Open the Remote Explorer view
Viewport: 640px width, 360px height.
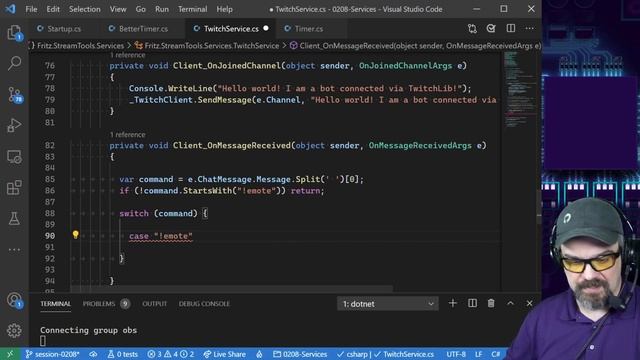point(14,157)
